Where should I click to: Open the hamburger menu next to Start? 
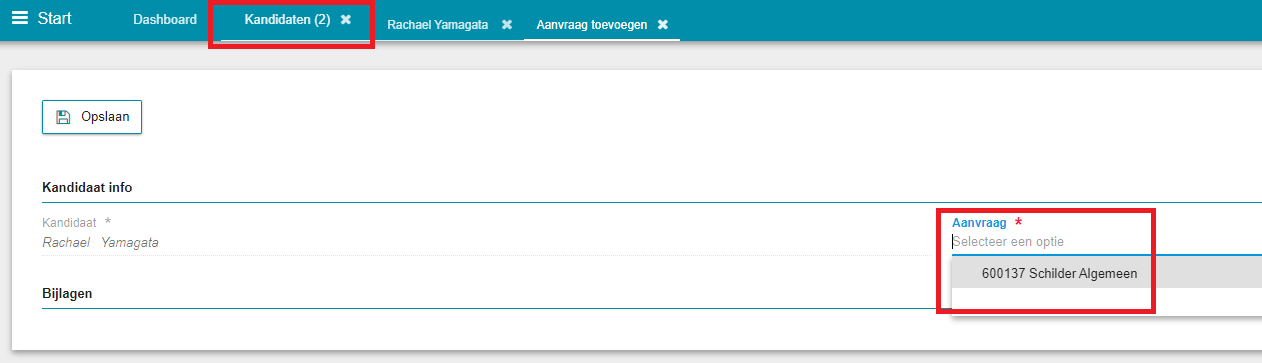click(x=19, y=18)
